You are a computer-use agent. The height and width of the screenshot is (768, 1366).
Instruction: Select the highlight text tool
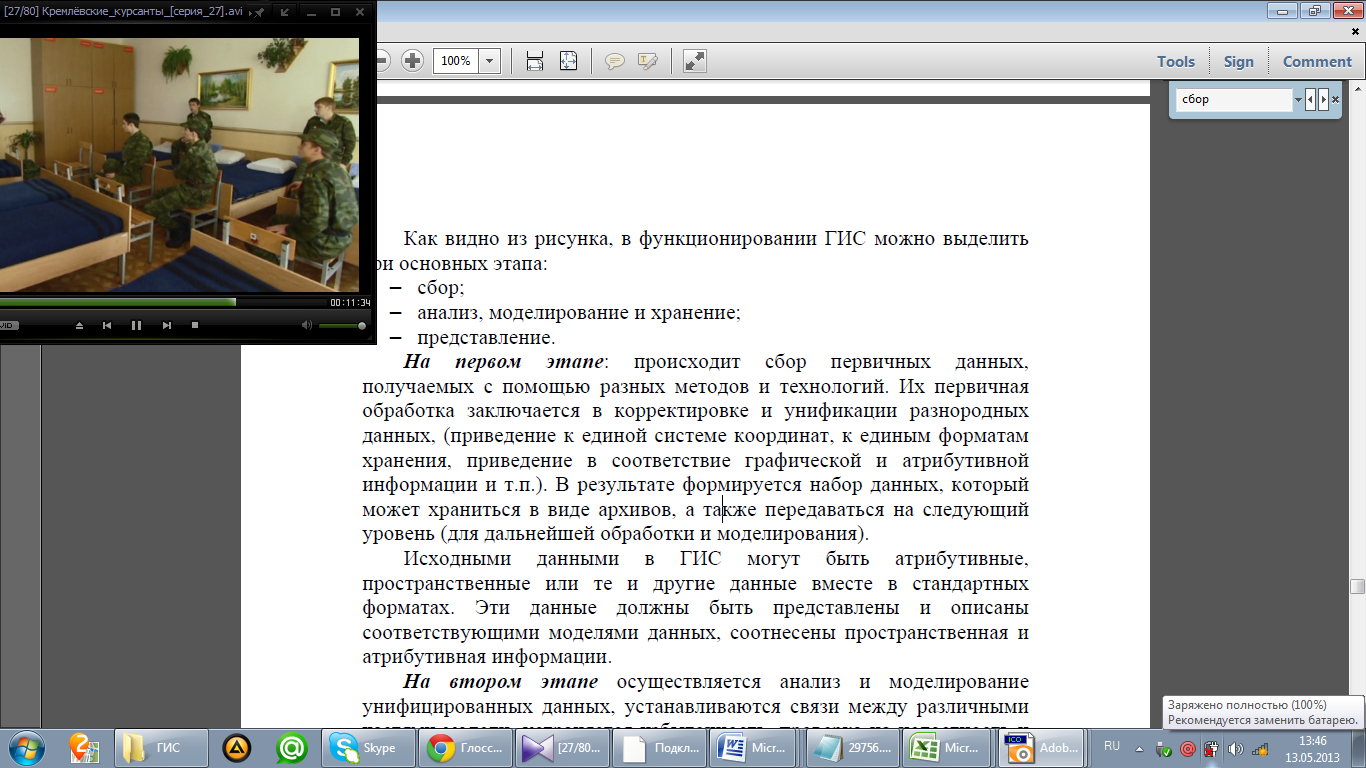(x=647, y=61)
